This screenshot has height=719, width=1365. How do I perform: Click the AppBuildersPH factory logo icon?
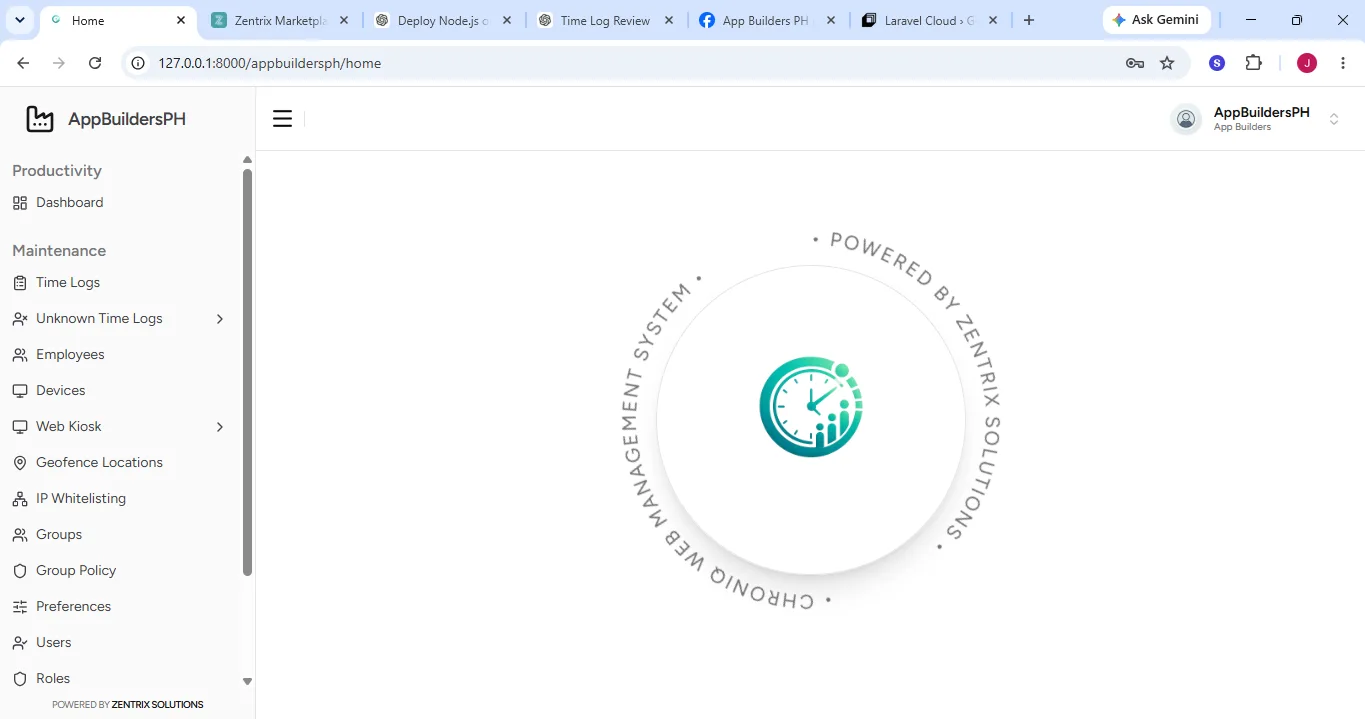pyautogui.click(x=40, y=119)
